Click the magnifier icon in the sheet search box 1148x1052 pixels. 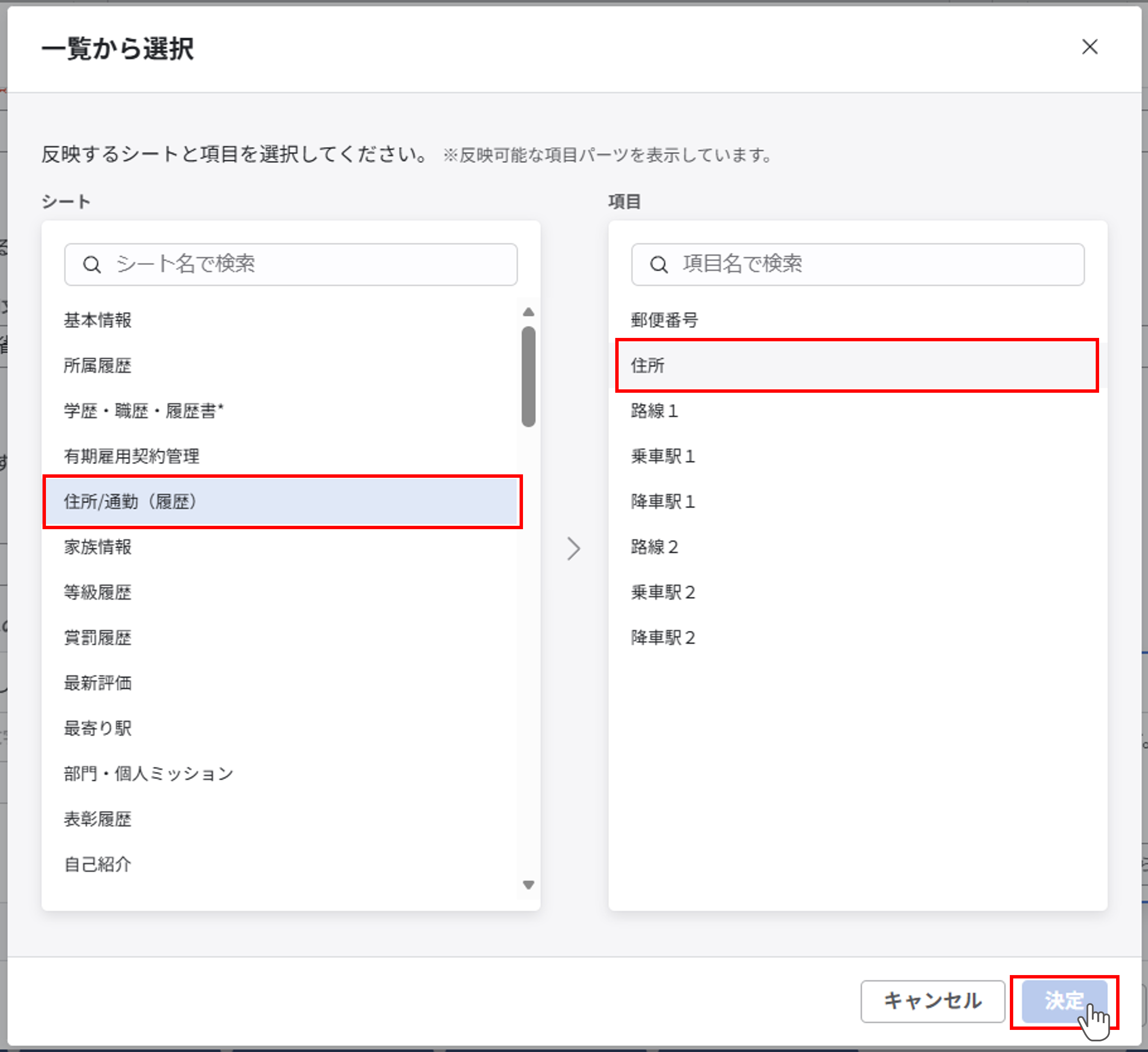[x=93, y=264]
